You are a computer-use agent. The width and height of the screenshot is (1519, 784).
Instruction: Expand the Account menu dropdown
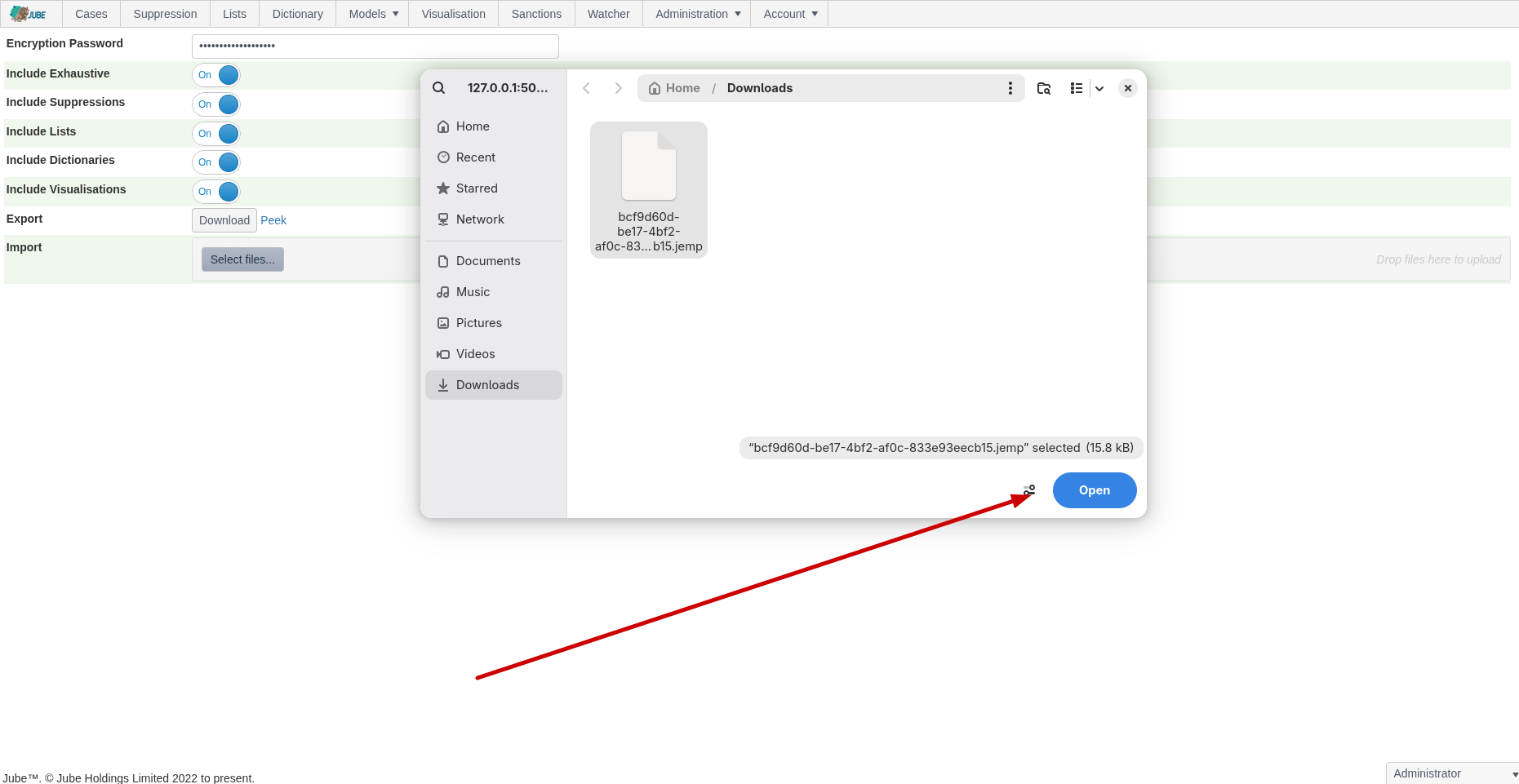[x=790, y=14]
